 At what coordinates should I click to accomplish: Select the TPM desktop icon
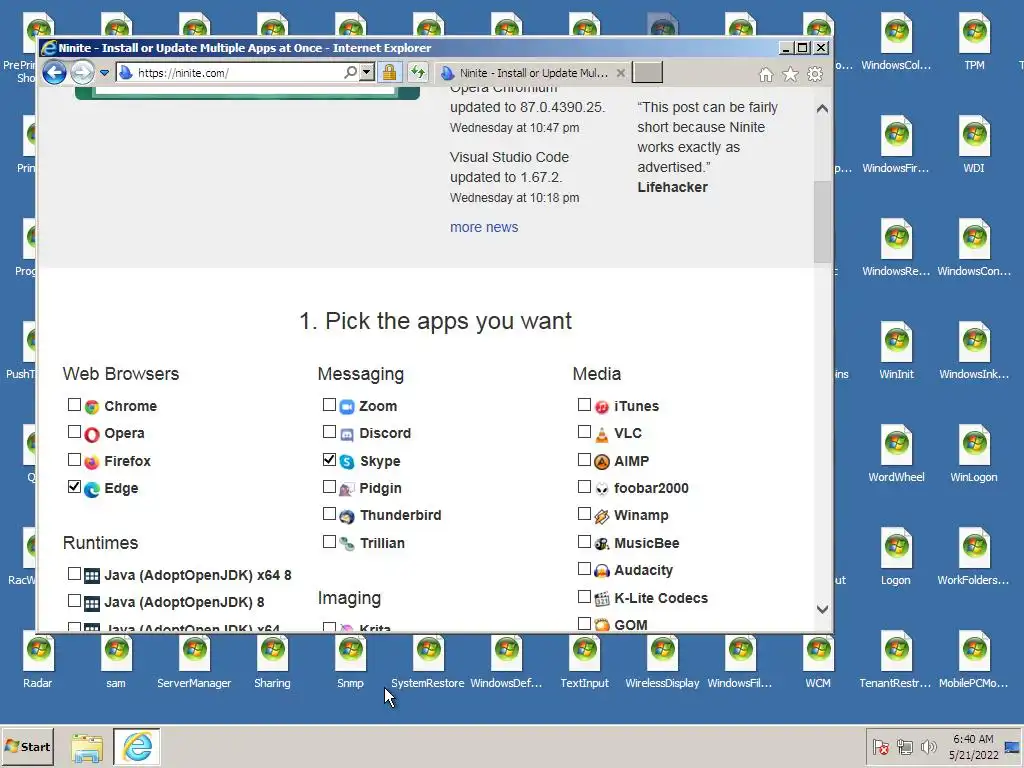click(974, 42)
